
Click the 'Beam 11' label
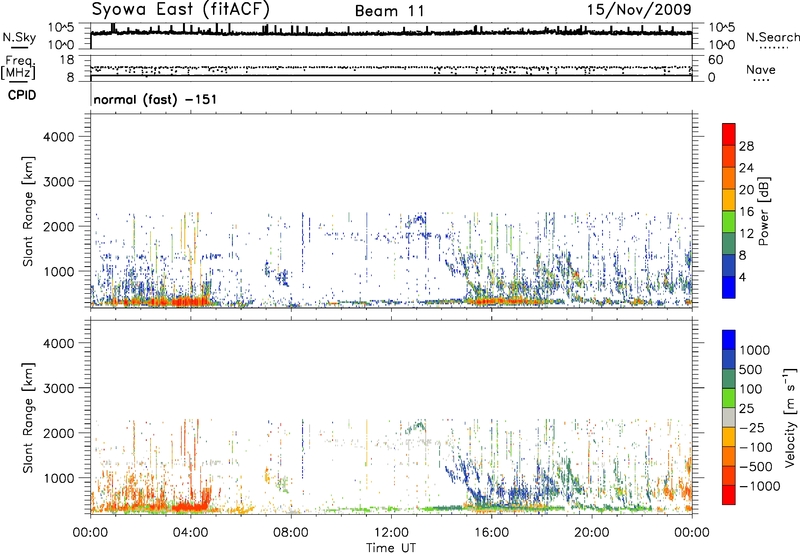click(x=389, y=11)
